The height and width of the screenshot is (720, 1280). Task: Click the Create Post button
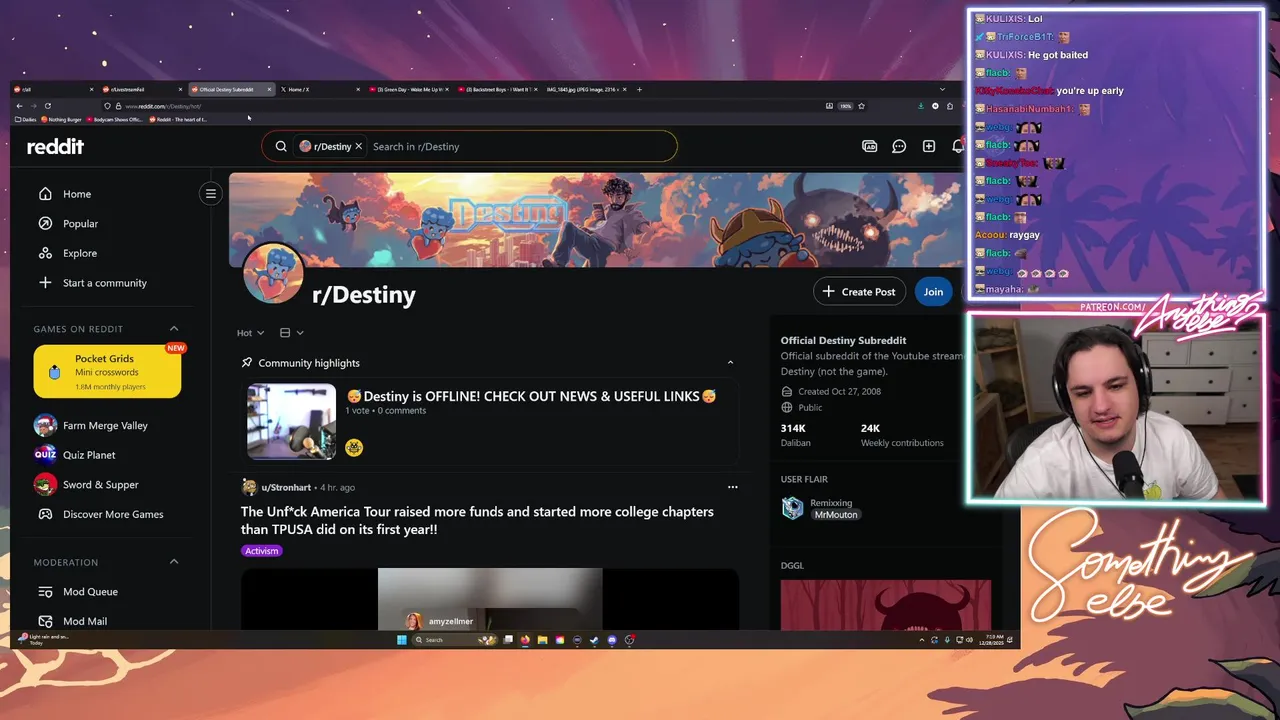pyautogui.click(x=859, y=292)
